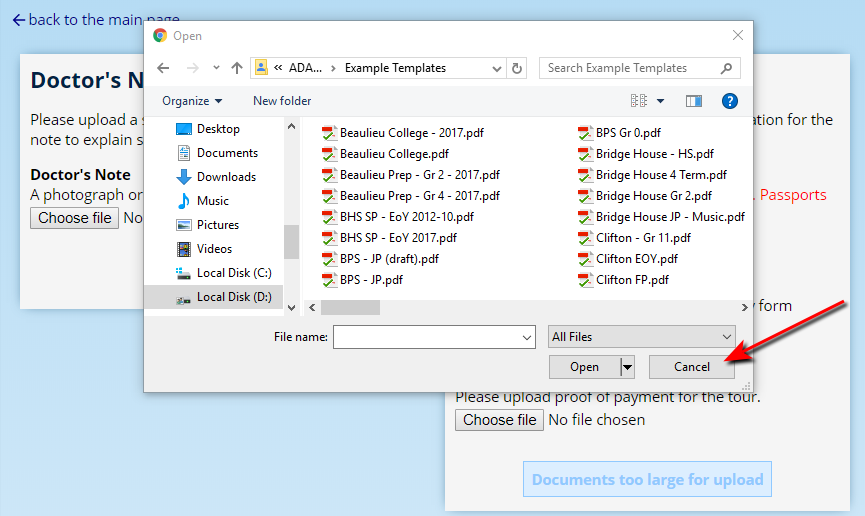The width and height of the screenshot is (865, 516).
Task: Expand the Open button split arrow
Action: 628,367
